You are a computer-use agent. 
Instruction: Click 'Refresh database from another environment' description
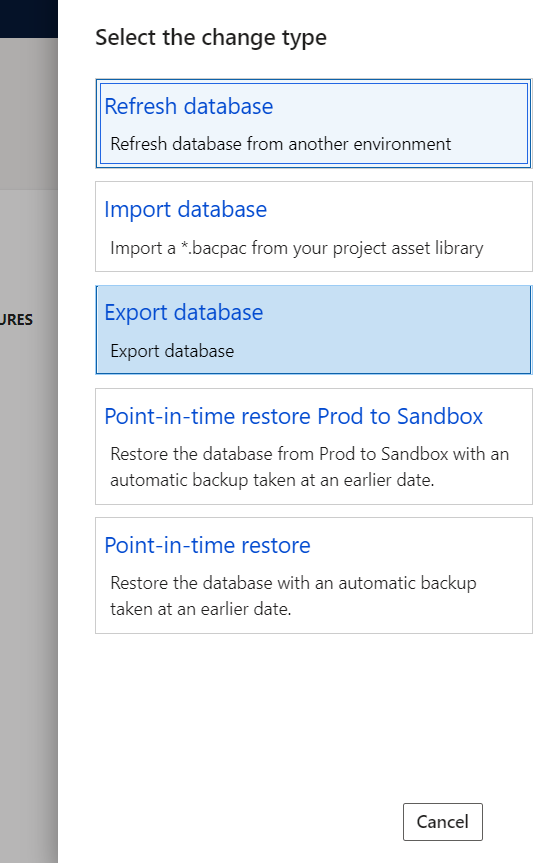(x=281, y=144)
